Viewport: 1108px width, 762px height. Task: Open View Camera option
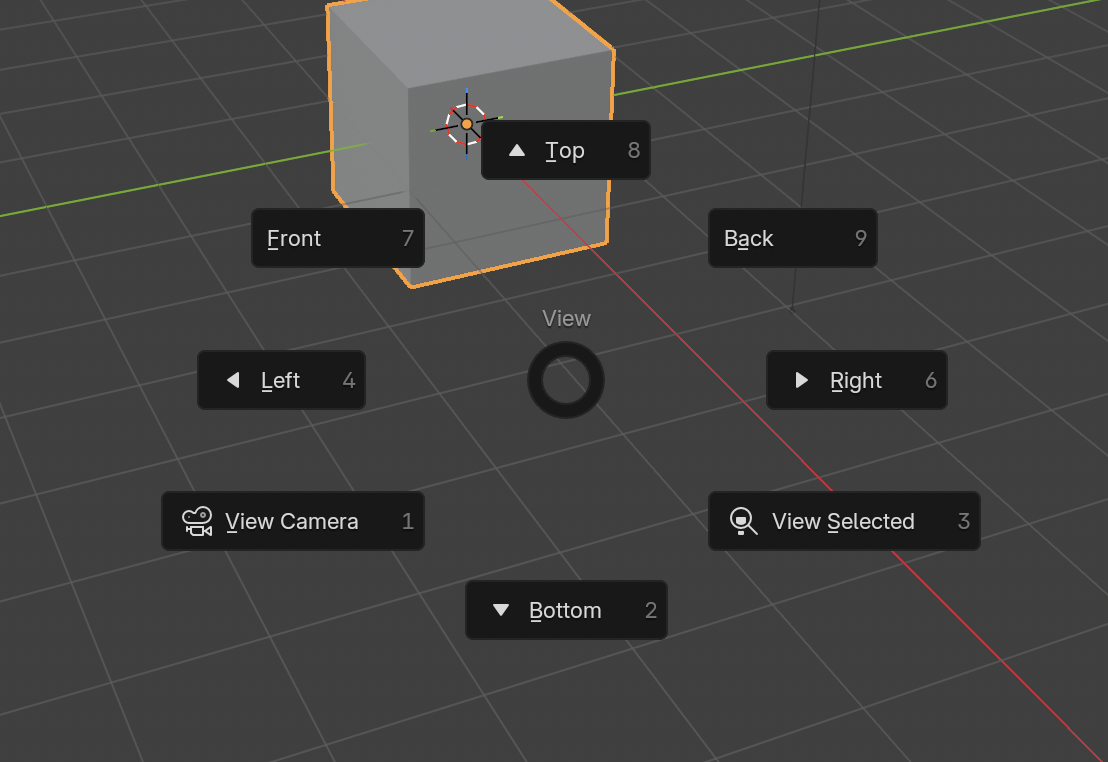[293, 521]
